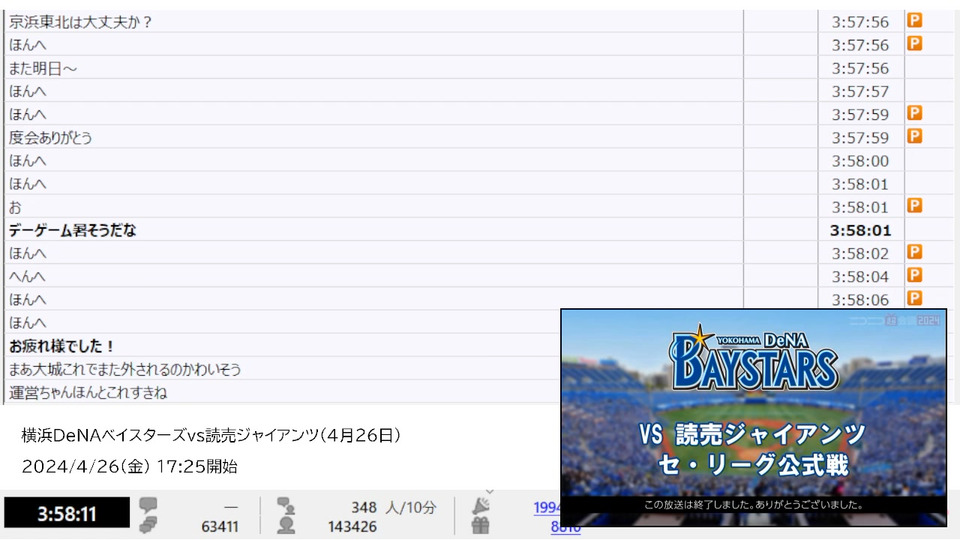Select the comment まあ大城これでまた外されるのかわいそう
Image resolution: width=960 pixels, height=540 pixels.
tap(125, 369)
